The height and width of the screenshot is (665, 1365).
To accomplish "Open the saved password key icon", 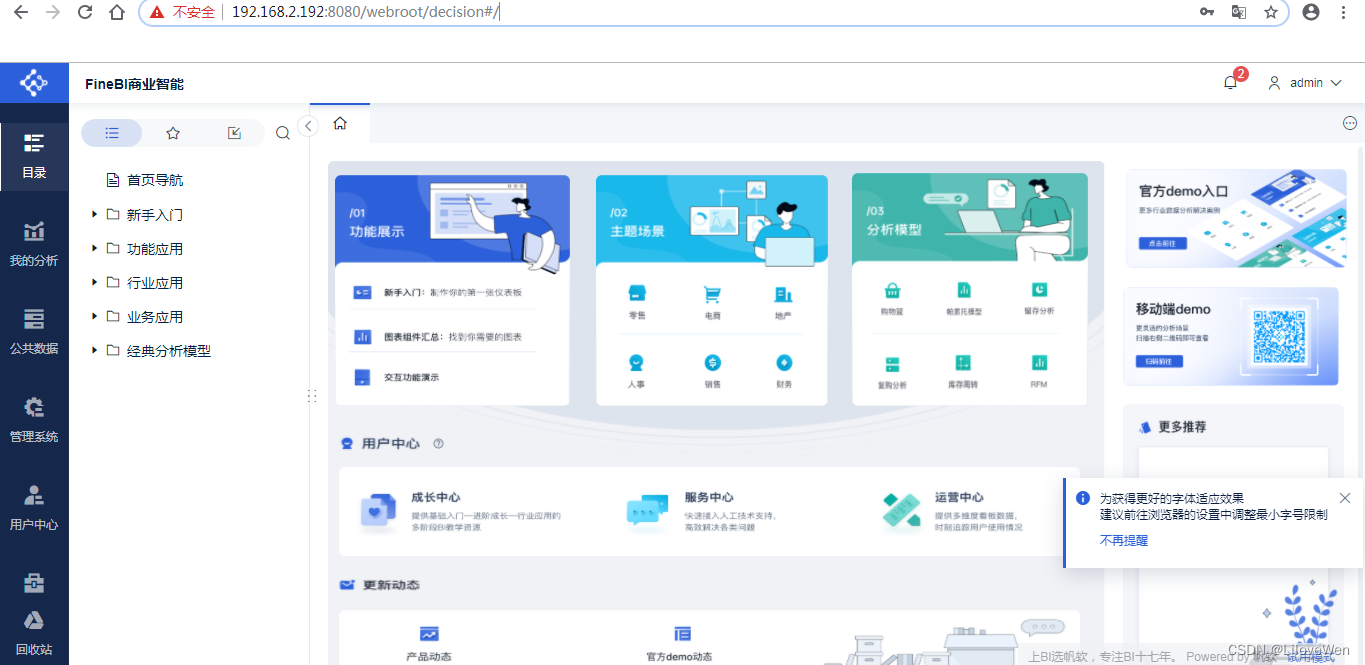I will (x=1208, y=12).
